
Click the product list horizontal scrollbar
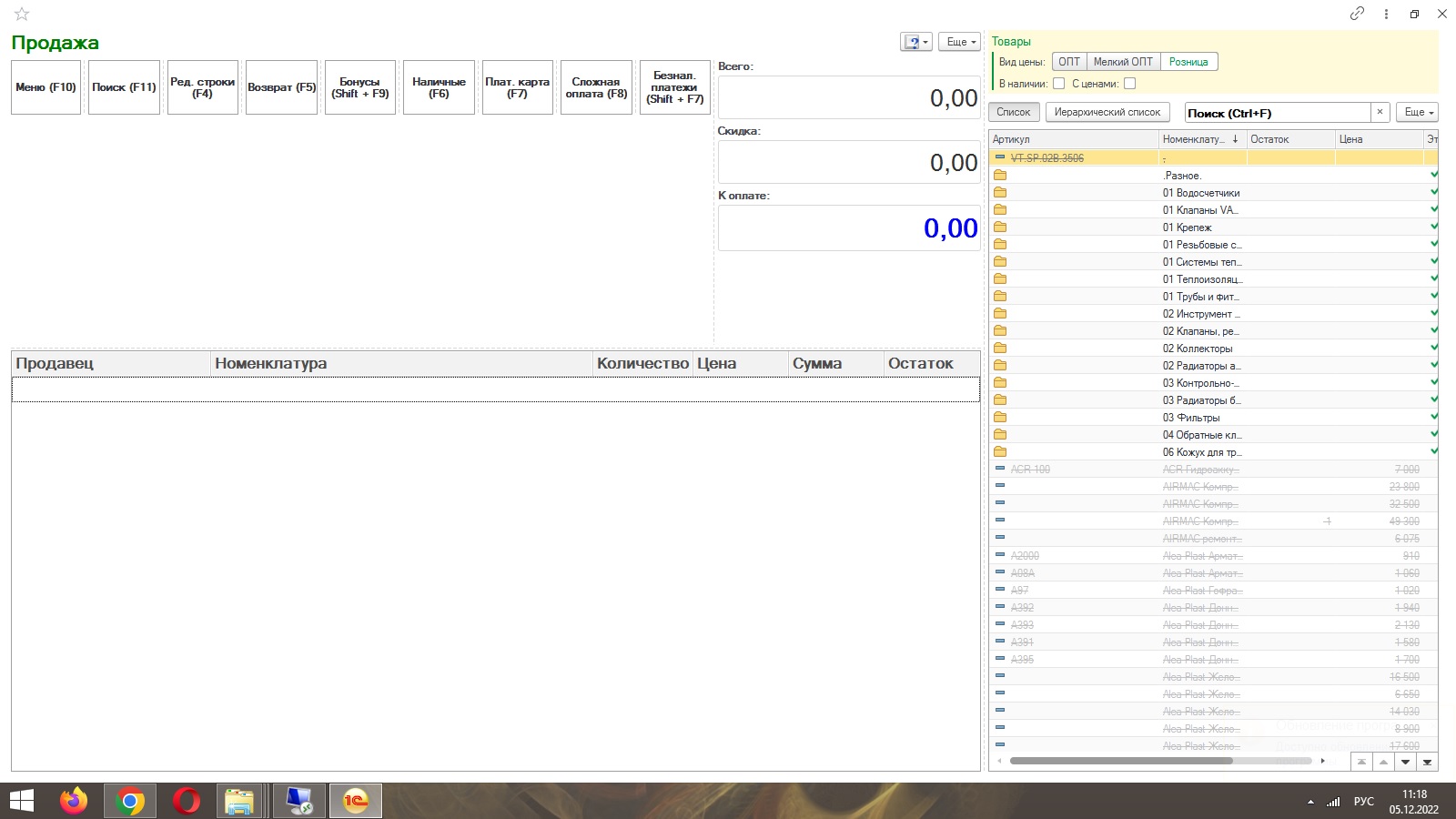[x=1120, y=761]
